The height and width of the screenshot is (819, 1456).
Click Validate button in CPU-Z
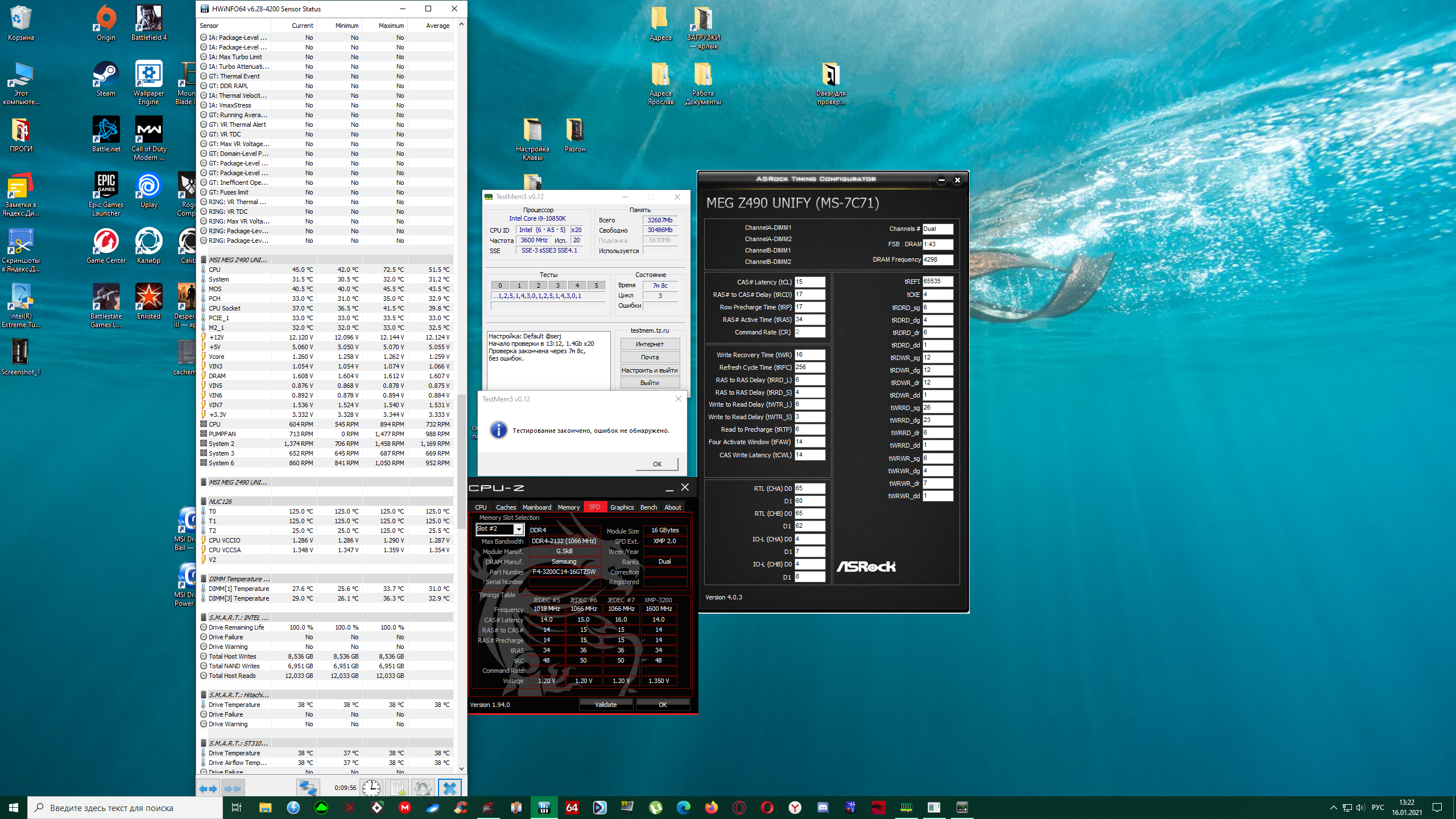point(606,704)
